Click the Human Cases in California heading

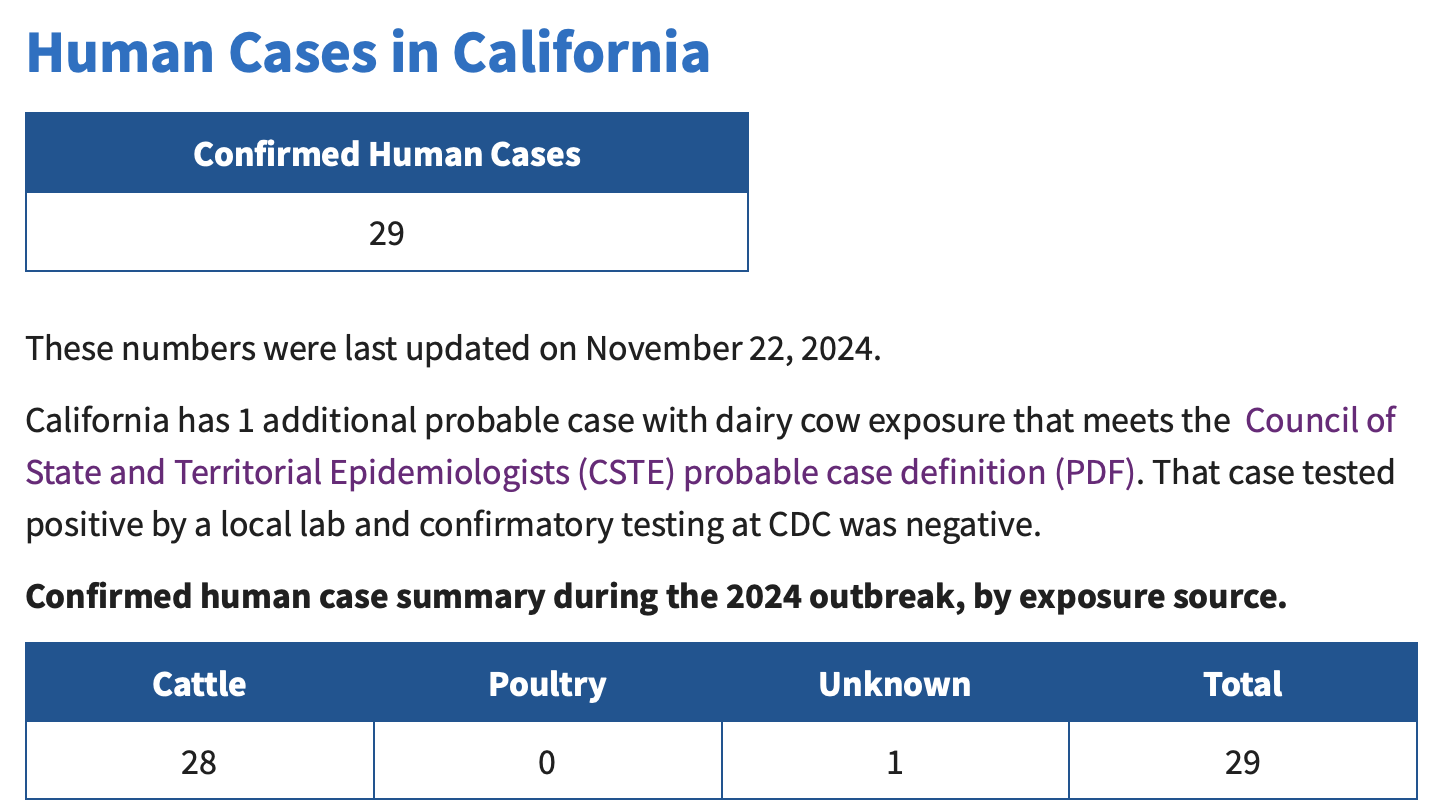click(368, 52)
